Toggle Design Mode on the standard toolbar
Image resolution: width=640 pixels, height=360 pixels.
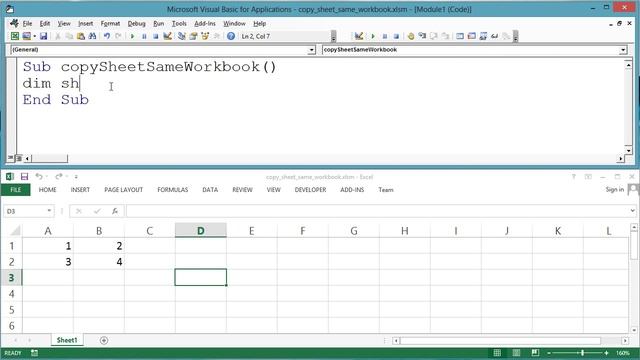point(167,36)
